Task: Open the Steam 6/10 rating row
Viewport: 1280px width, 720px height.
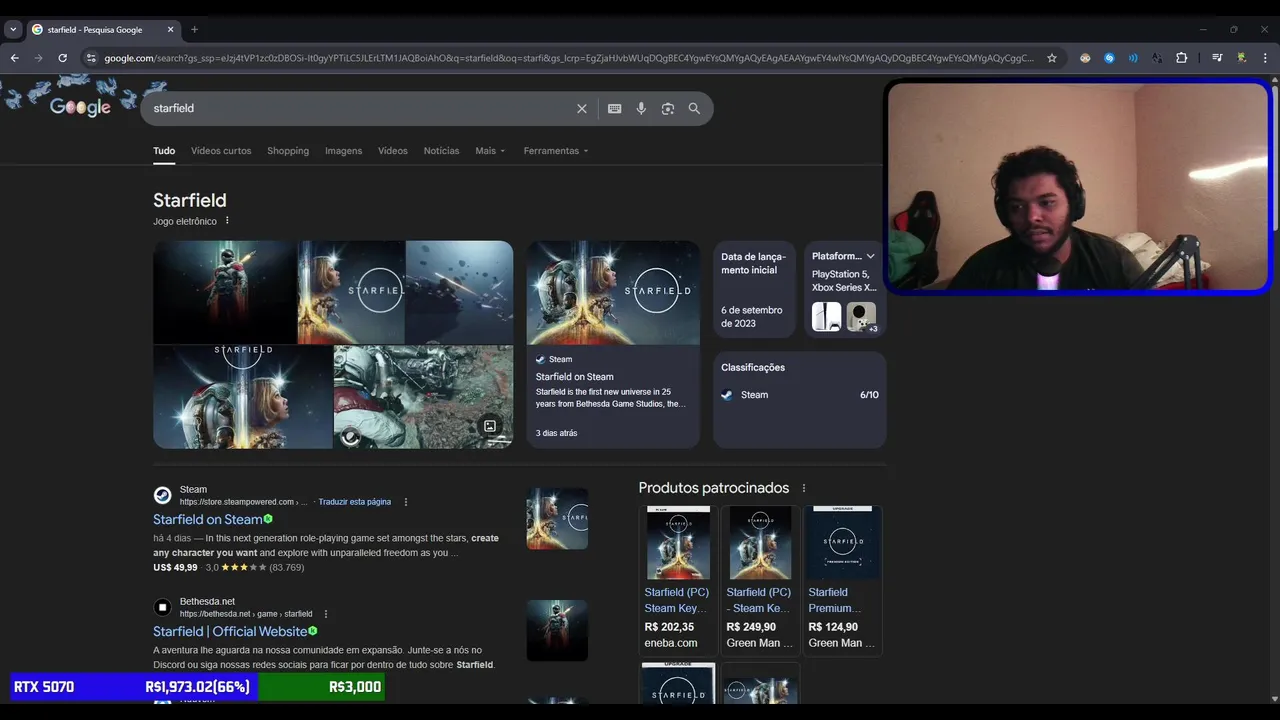Action: (800, 395)
